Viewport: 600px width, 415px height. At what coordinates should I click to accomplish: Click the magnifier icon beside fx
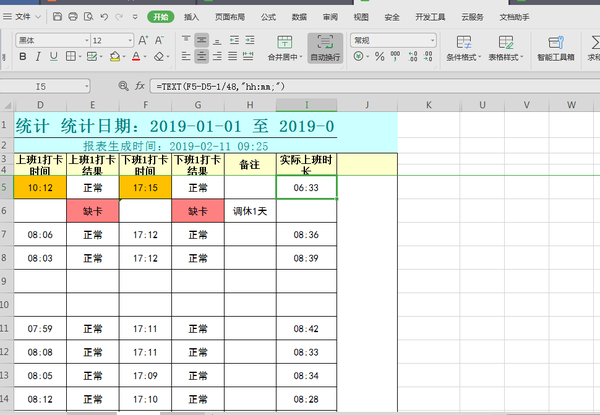[x=123, y=86]
